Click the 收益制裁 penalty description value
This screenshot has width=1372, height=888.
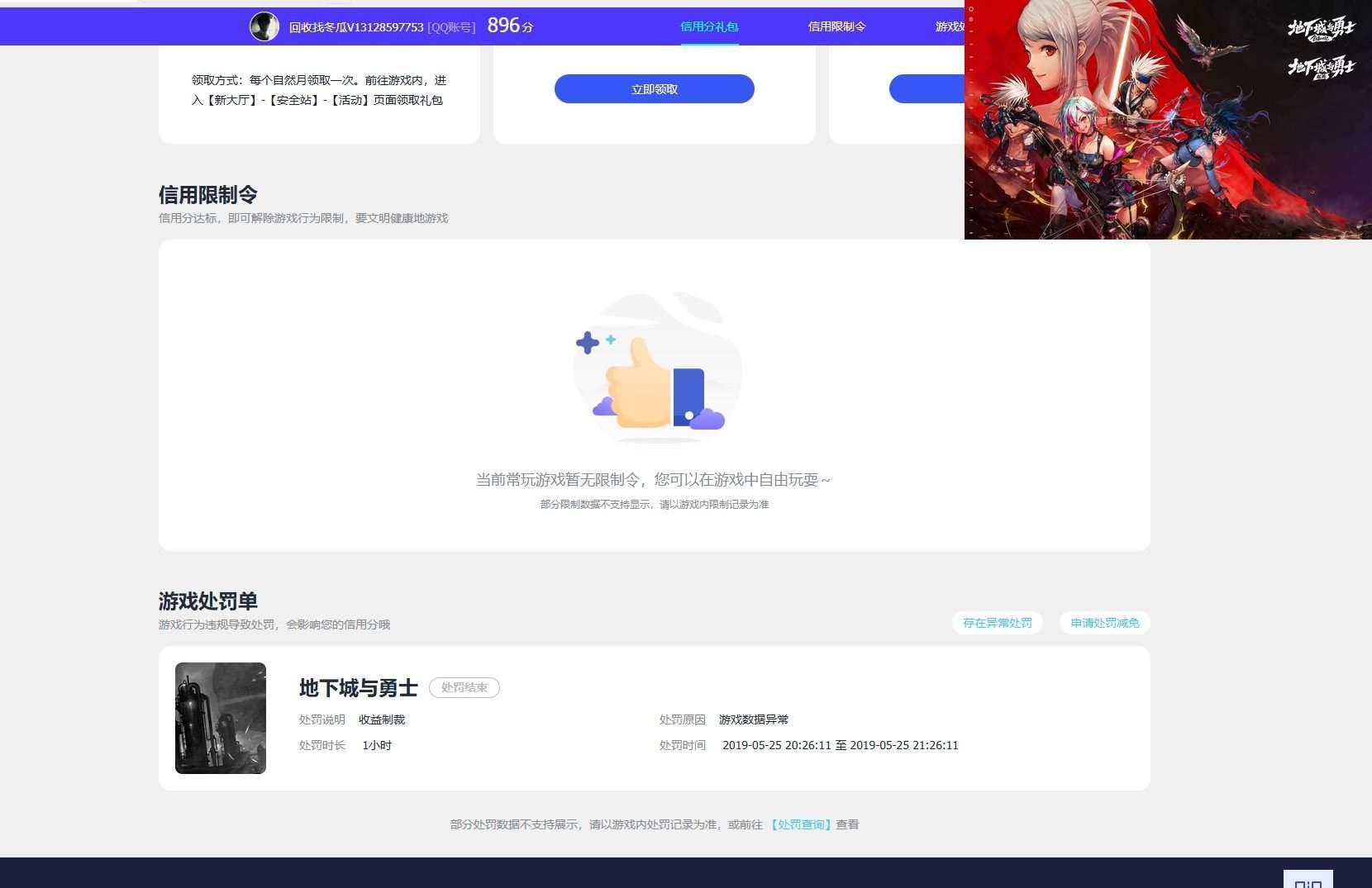[x=382, y=719]
